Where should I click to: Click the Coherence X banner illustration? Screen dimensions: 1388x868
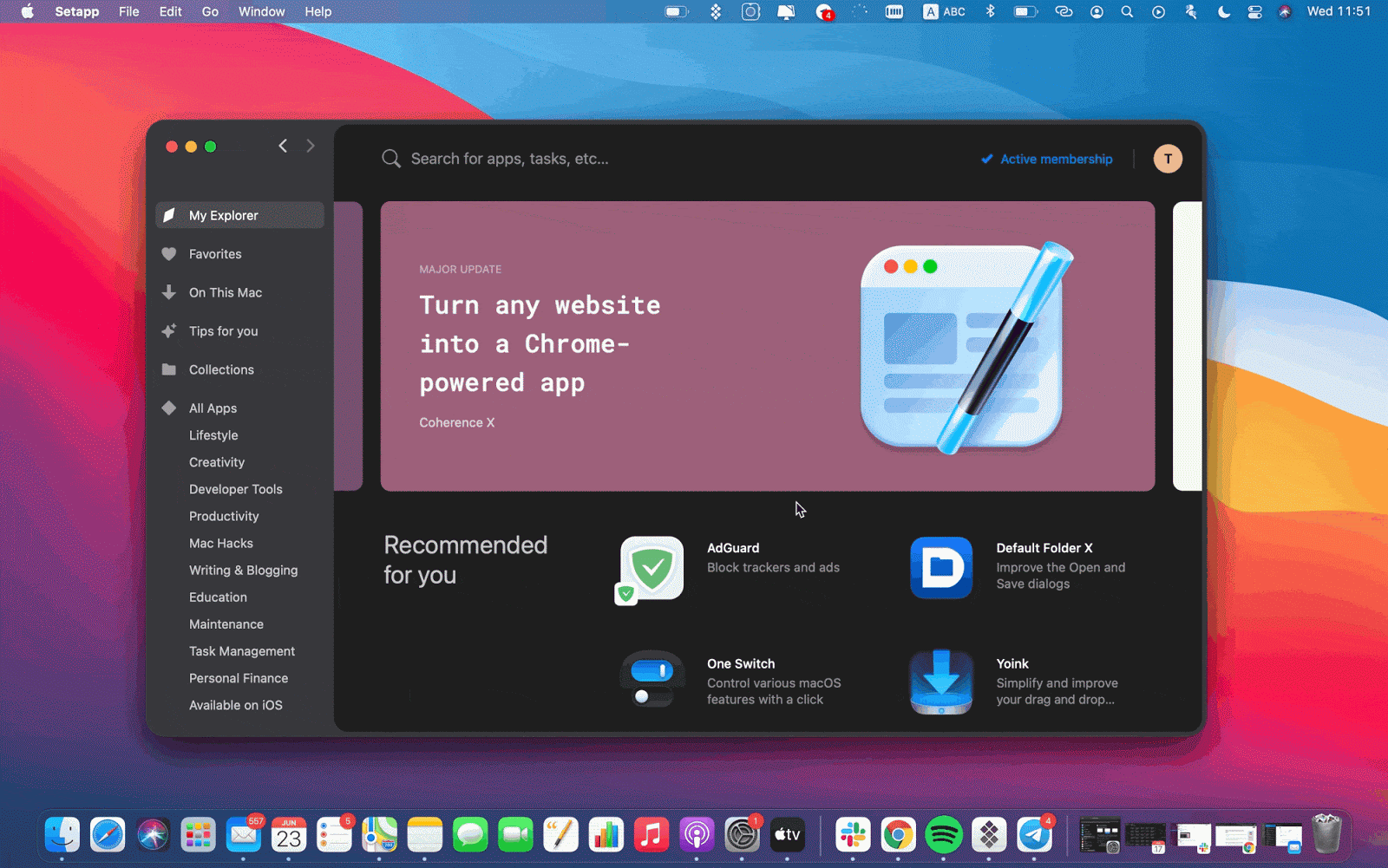click(x=966, y=347)
